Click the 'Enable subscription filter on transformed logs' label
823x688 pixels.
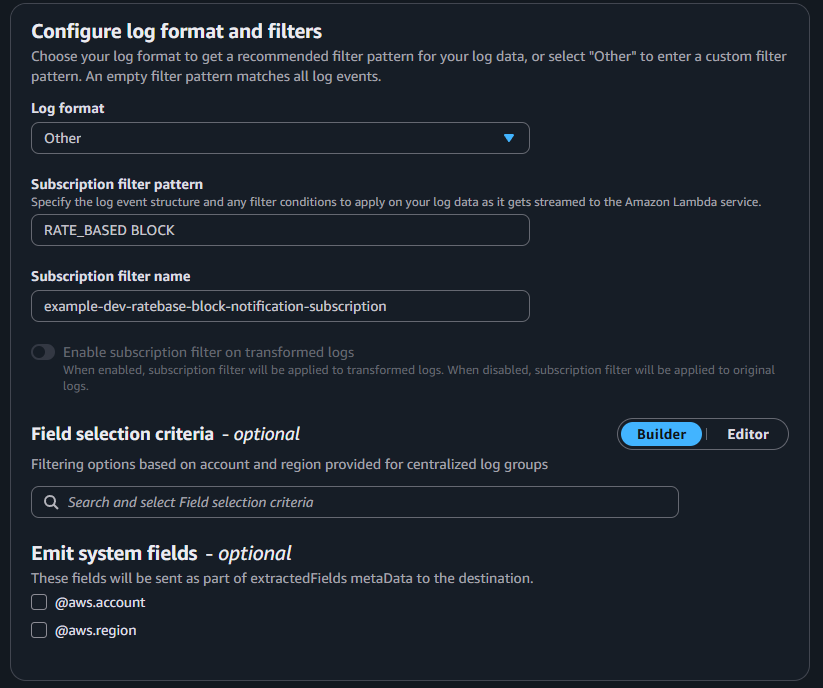pyautogui.click(x=208, y=352)
